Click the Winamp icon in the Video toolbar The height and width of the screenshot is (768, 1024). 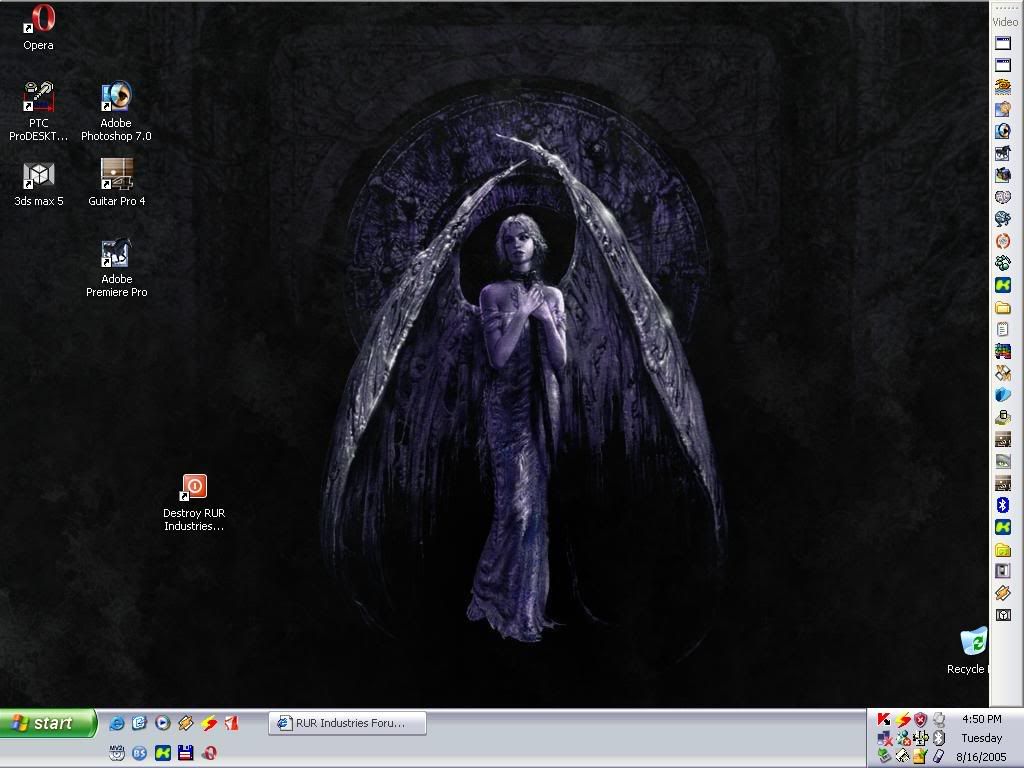1003,593
